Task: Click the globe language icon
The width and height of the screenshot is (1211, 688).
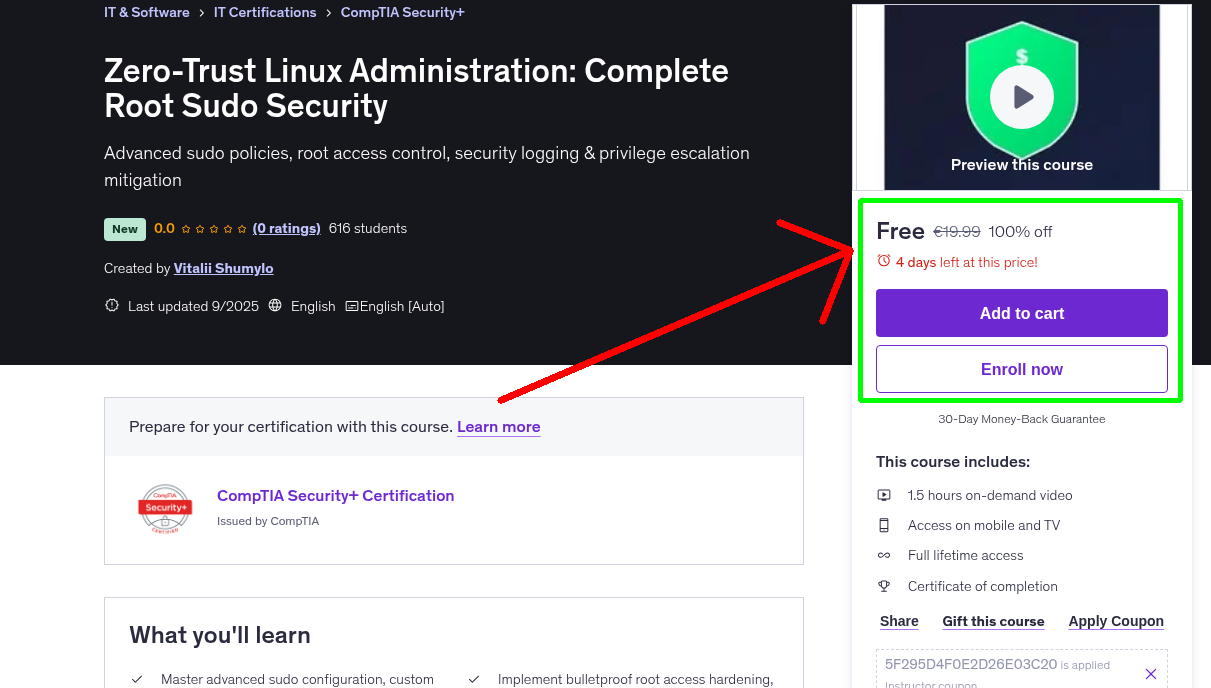Action: click(276, 306)
